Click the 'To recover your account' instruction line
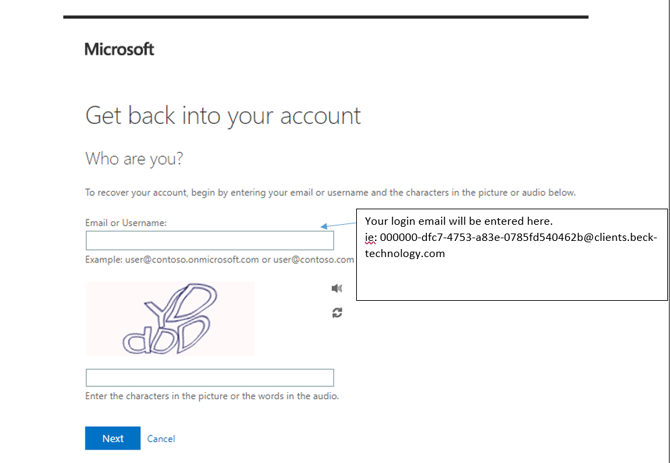This screenshot has width=670, height=463. 330,193
